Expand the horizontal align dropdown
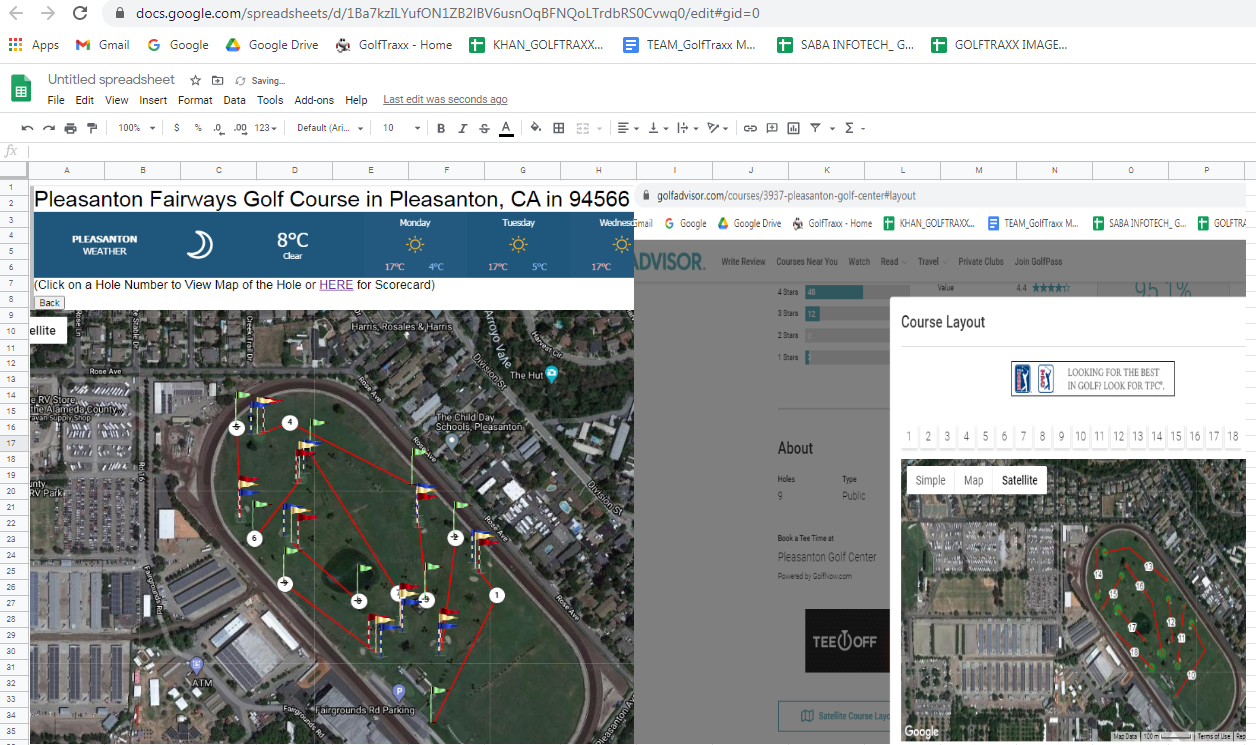 click(x=627, y=128)
